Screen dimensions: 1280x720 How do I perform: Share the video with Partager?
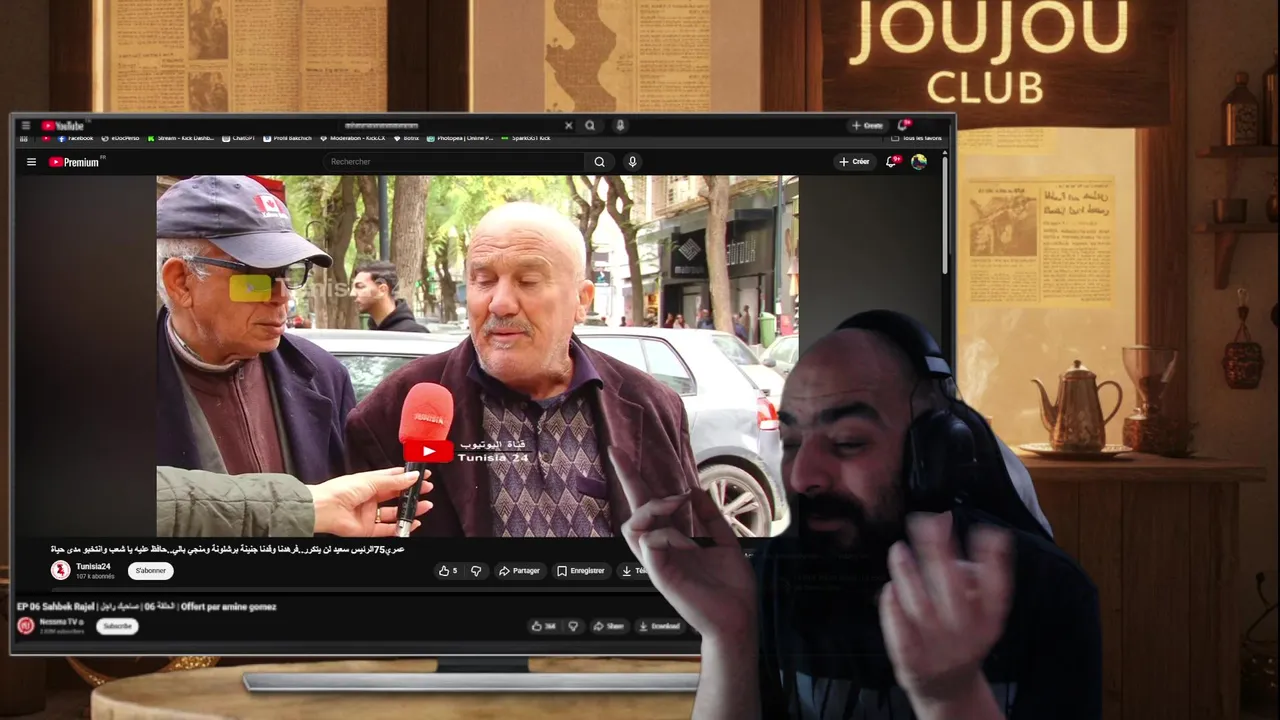pyautogui.click(x=519, y=571)
